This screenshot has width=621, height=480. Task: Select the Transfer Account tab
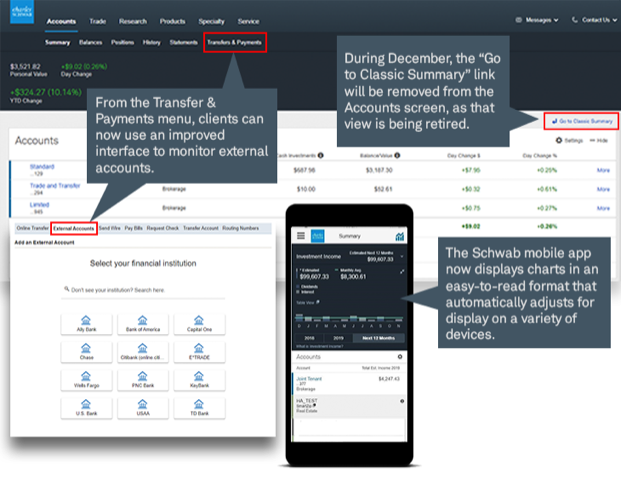[201, 228]
